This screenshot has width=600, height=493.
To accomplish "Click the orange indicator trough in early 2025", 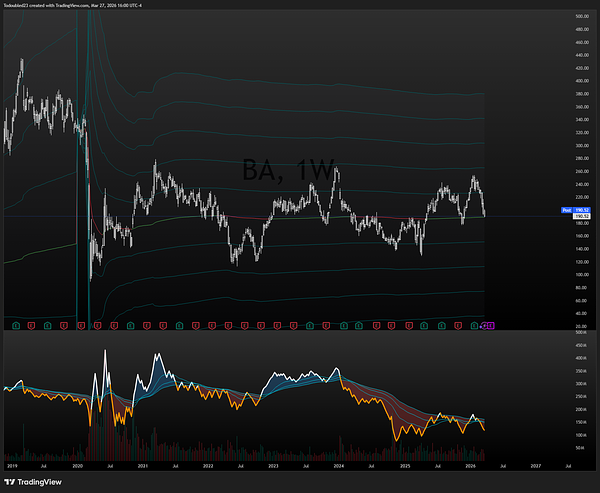I will pyautogui.click(x=400, y=437).
